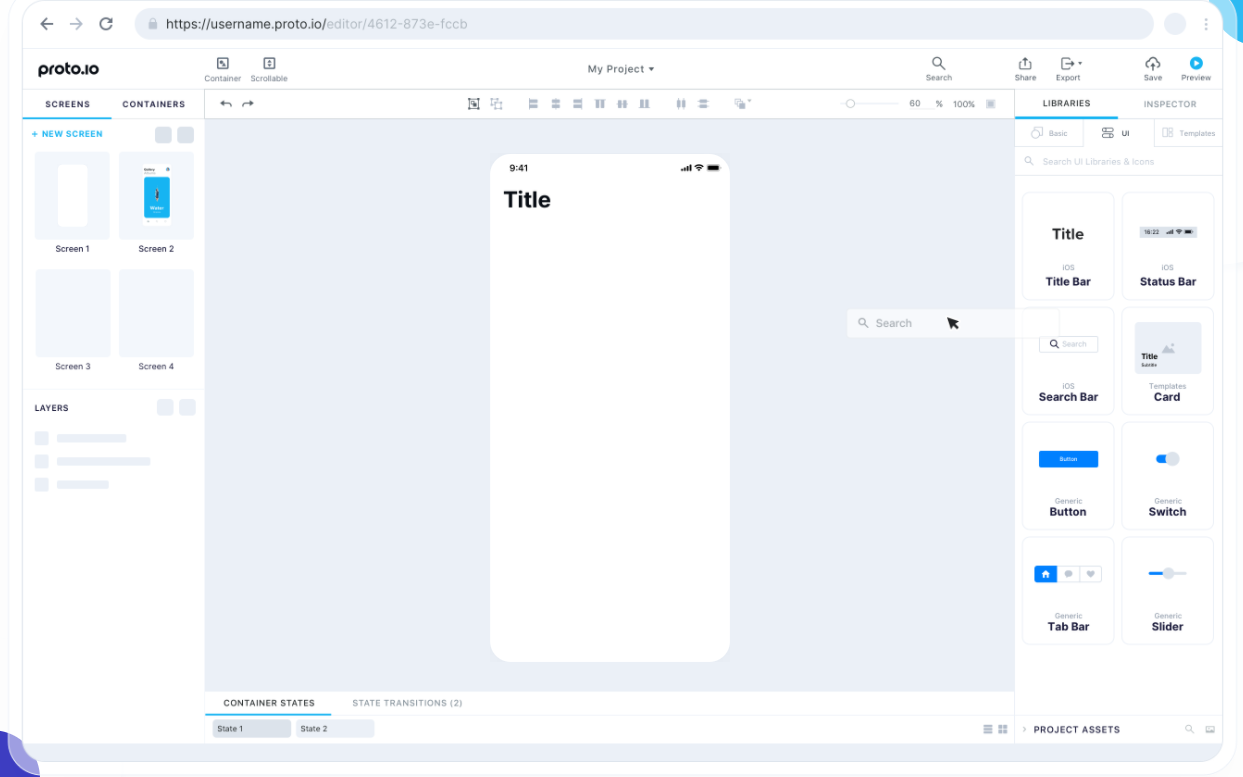Click the first square button beside New Screen
This screenshot has height=777, width=1243.
tap(163, 134)
